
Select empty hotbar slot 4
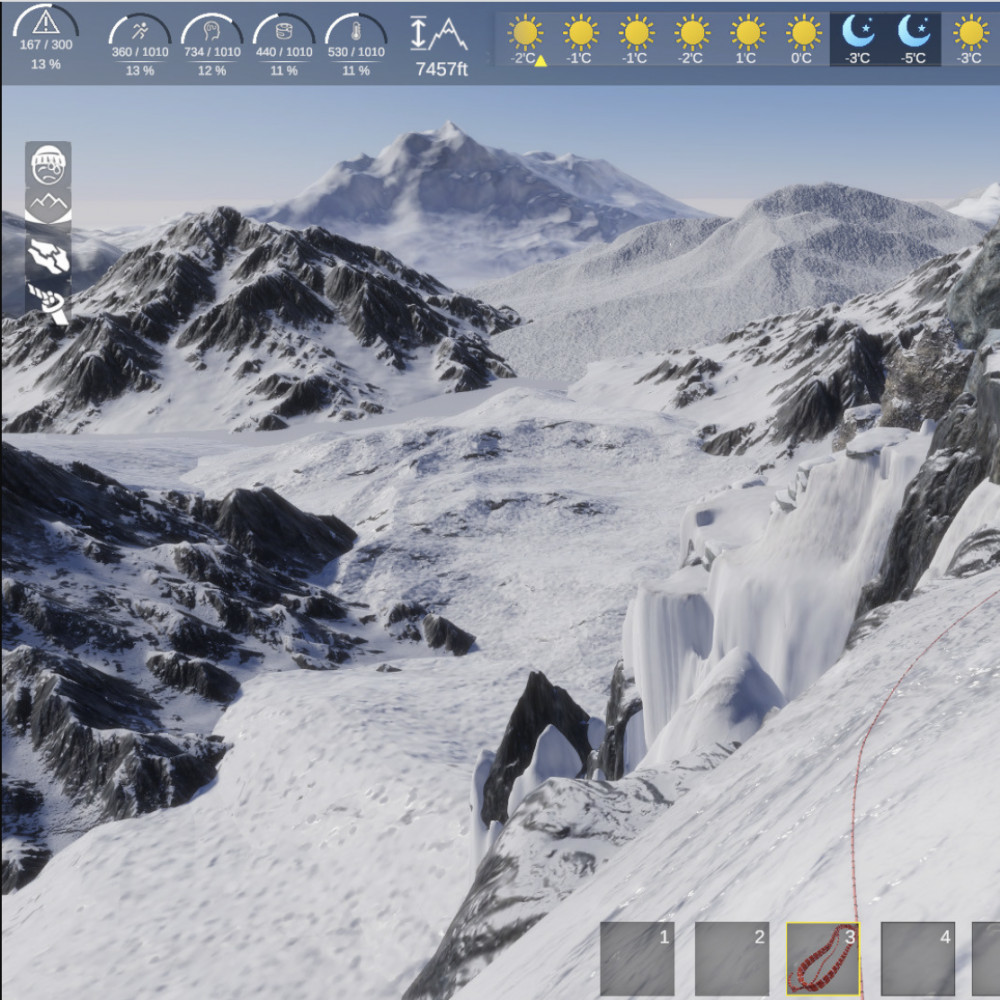coord(917,958)
